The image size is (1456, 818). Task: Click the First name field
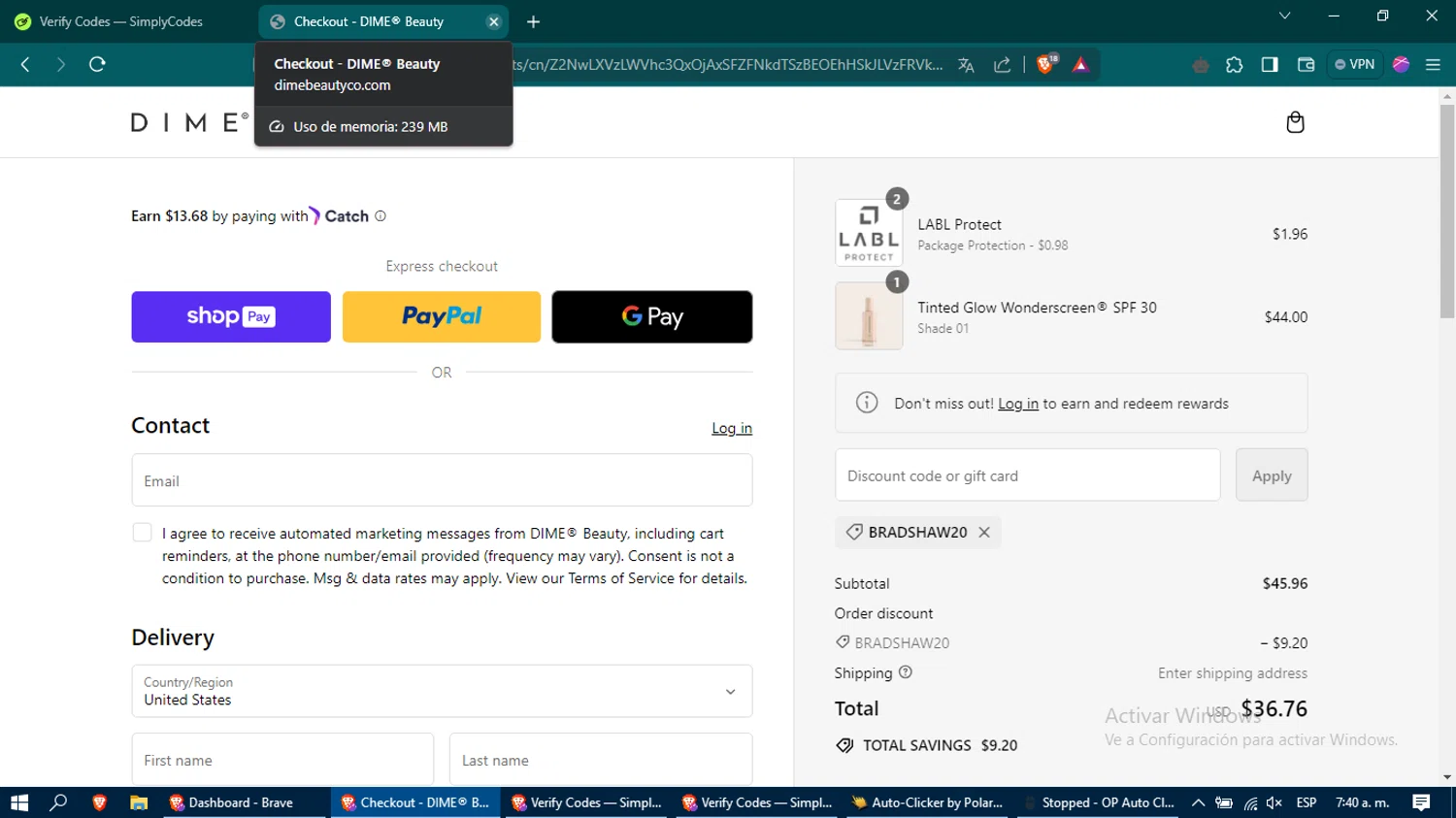pyautogui.click(x=282, y=760)
